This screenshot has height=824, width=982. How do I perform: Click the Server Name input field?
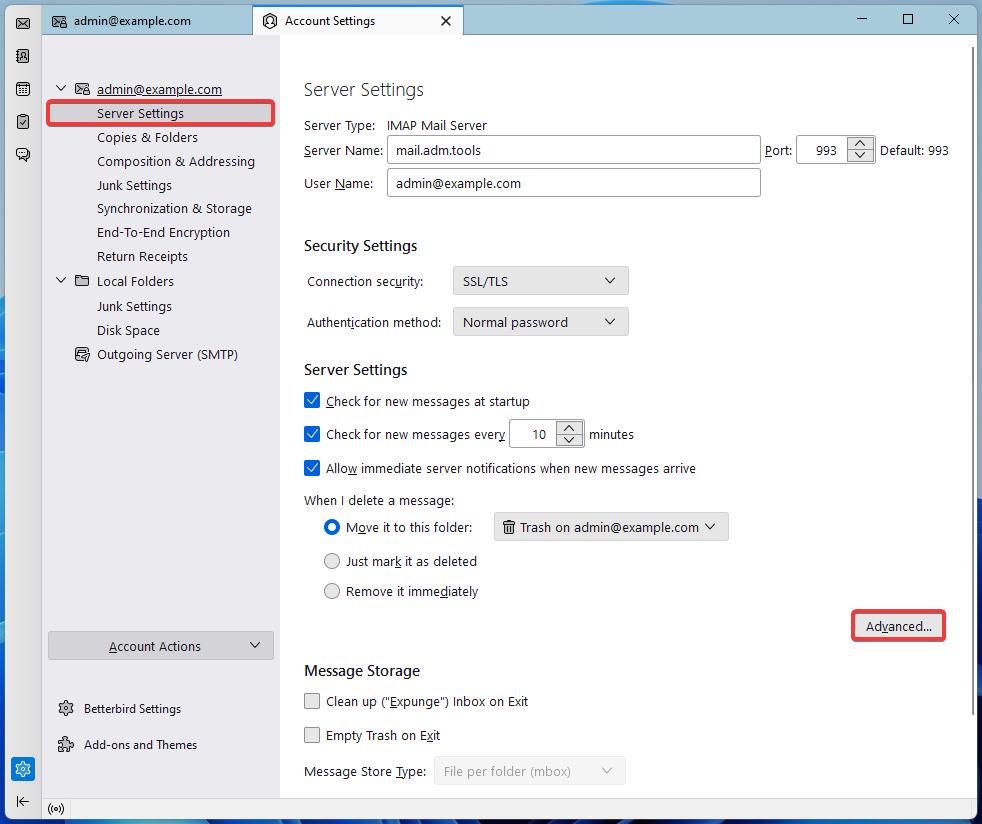pyautogui.click(x=573, y=150)
